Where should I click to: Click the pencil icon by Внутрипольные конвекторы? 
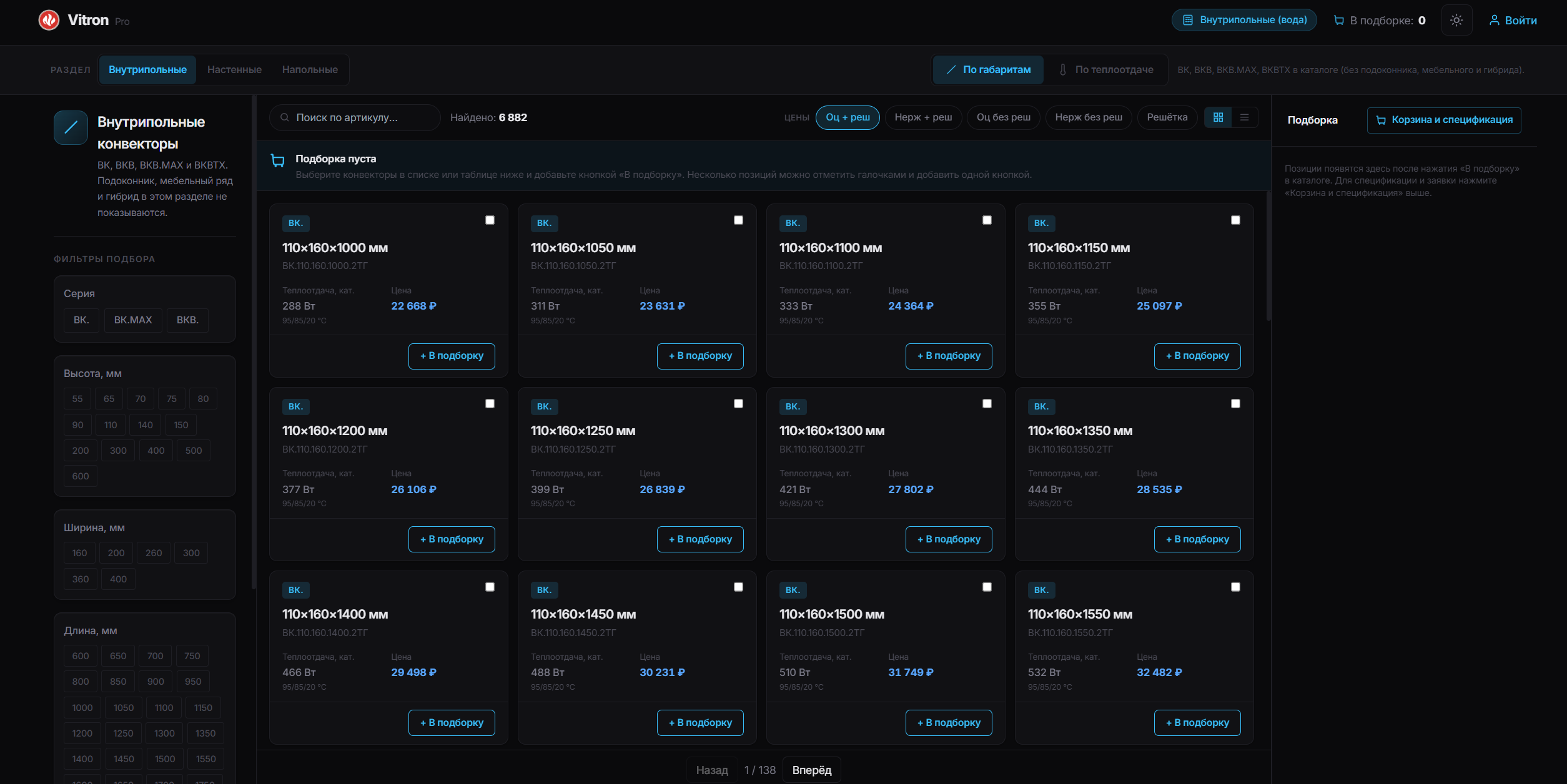(71, 127)
